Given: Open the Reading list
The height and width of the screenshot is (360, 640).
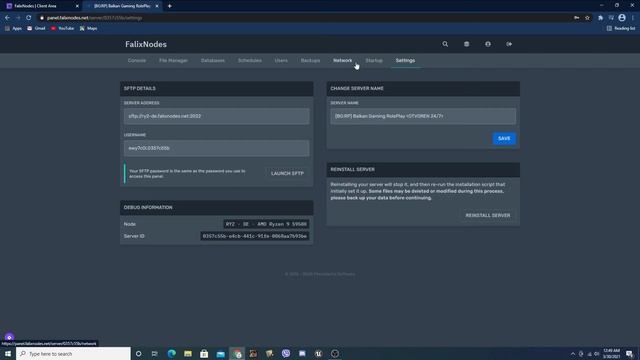Looking at the screenshot, I should tap(621, 29).
